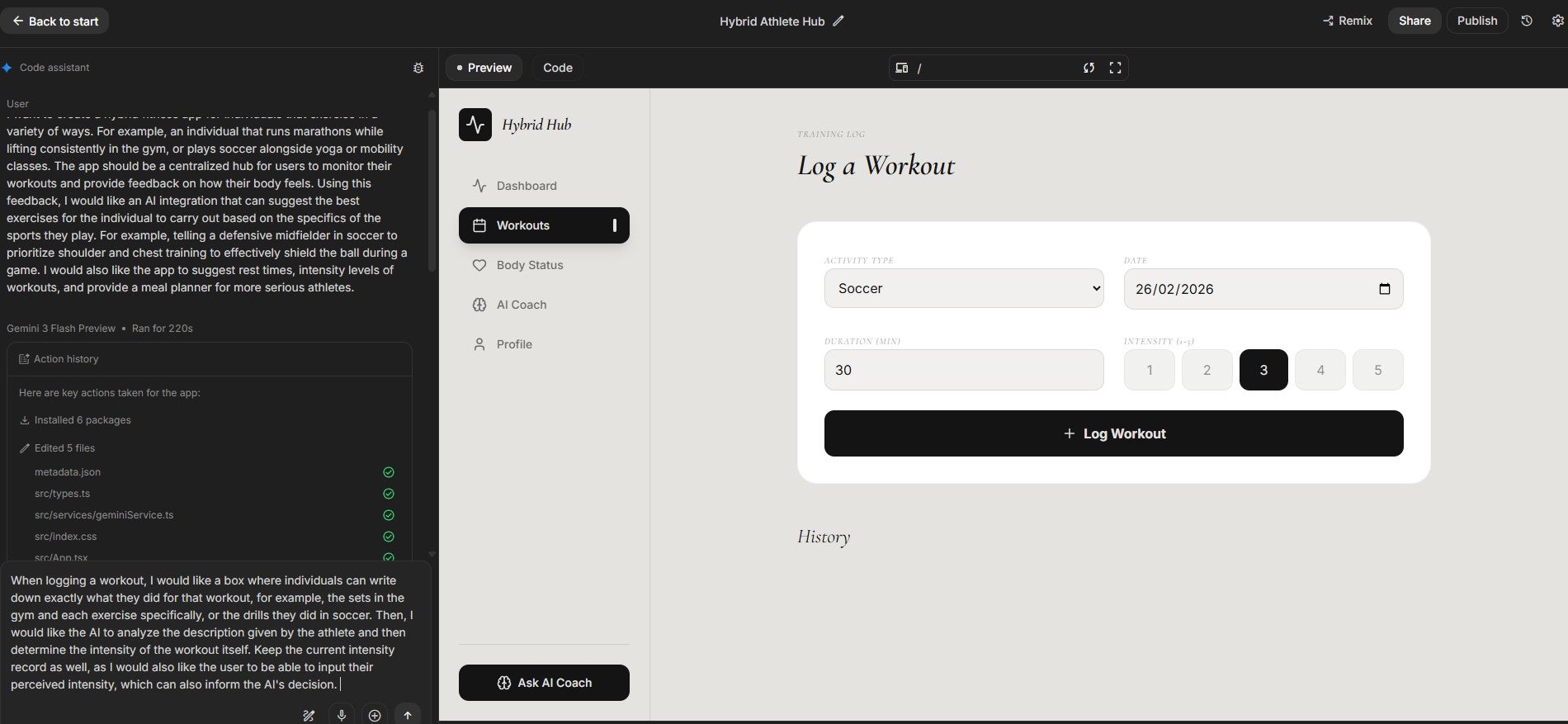Reload the preview with refresh icon

(1089, 68)
